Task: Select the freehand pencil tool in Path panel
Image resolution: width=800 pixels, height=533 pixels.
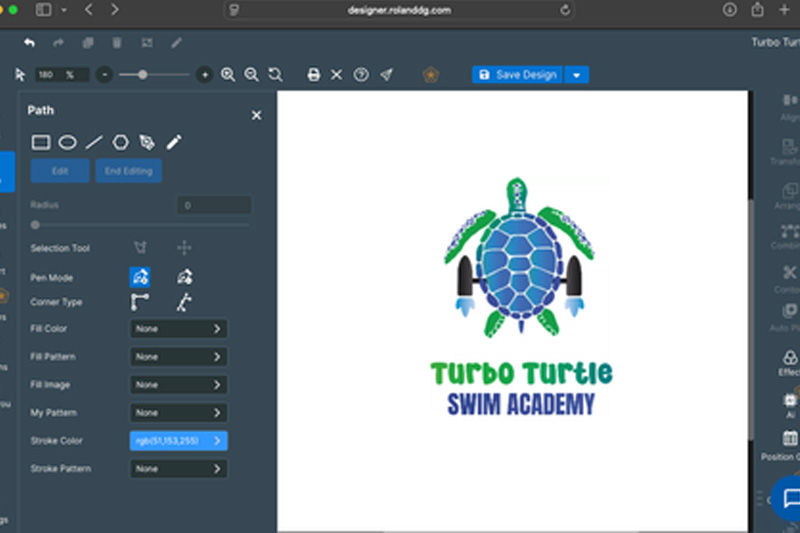Action: pos(174,142)
